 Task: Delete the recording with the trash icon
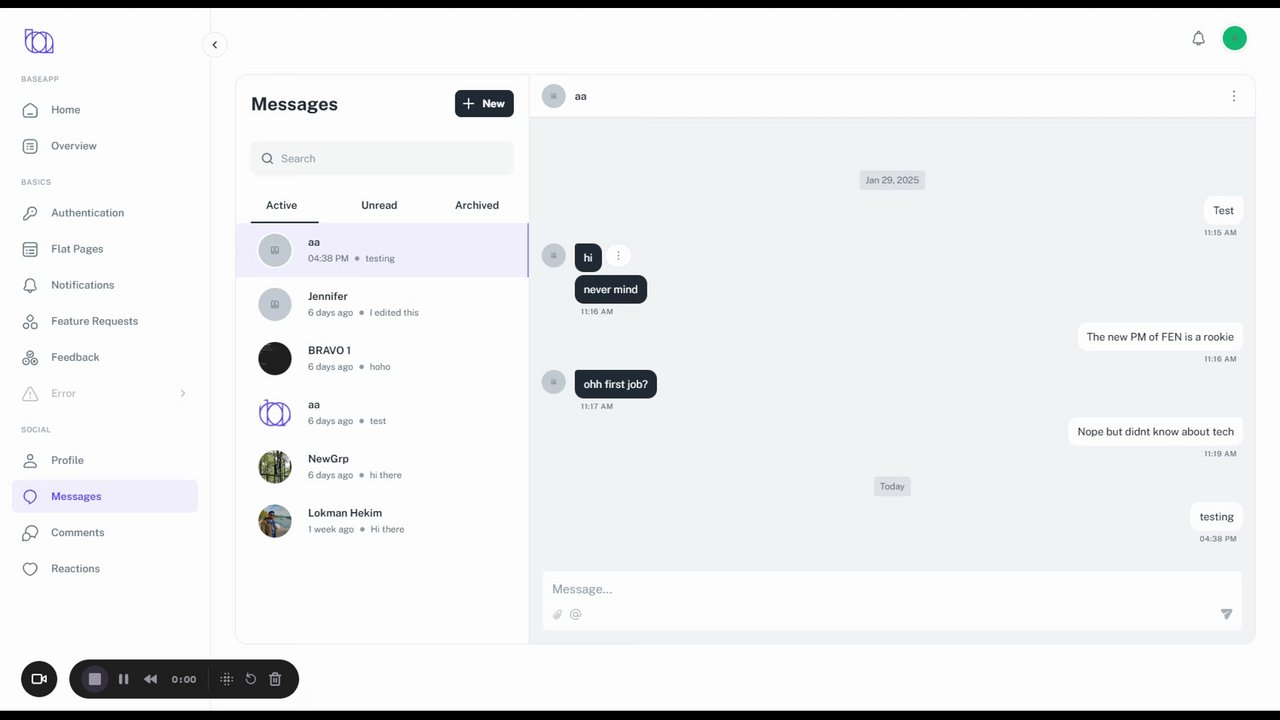[275, 679]
